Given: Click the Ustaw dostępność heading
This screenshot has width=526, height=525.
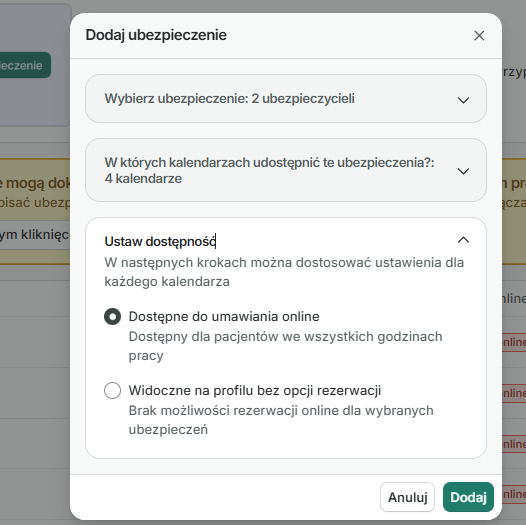Looking at the screenshot, I should click(x=160, y=242).
